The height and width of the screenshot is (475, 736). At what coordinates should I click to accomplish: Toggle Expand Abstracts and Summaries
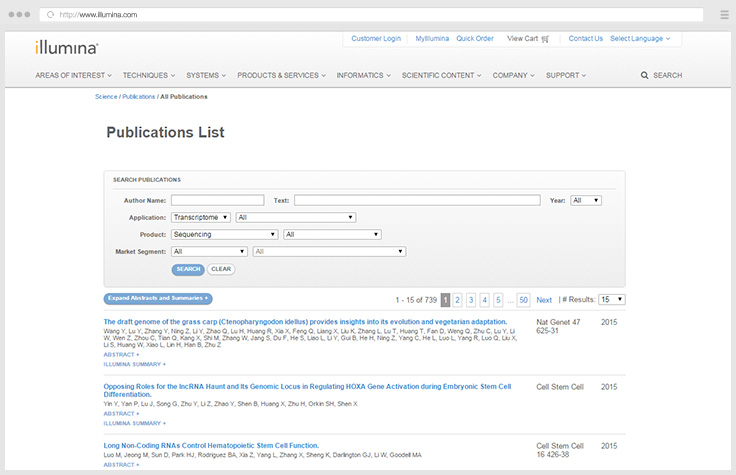(x=158, y=298)
